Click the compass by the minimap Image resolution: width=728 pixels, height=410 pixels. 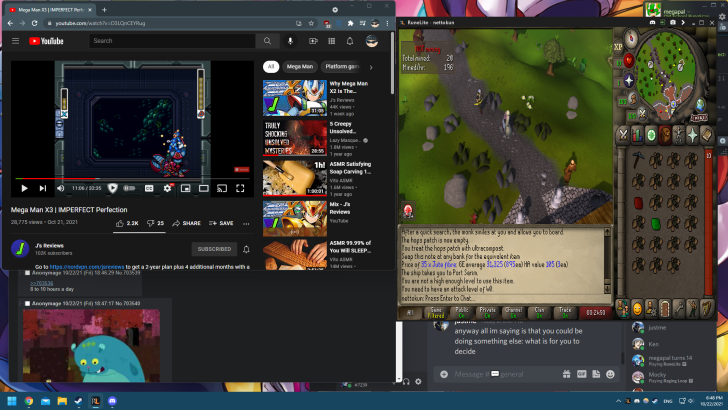tap(631, 38)
